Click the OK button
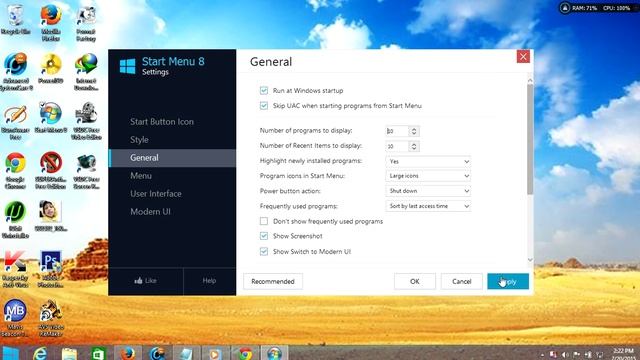The width and height of the screenshot is (640, 360). pyautogui.click(x=415, y=282)
